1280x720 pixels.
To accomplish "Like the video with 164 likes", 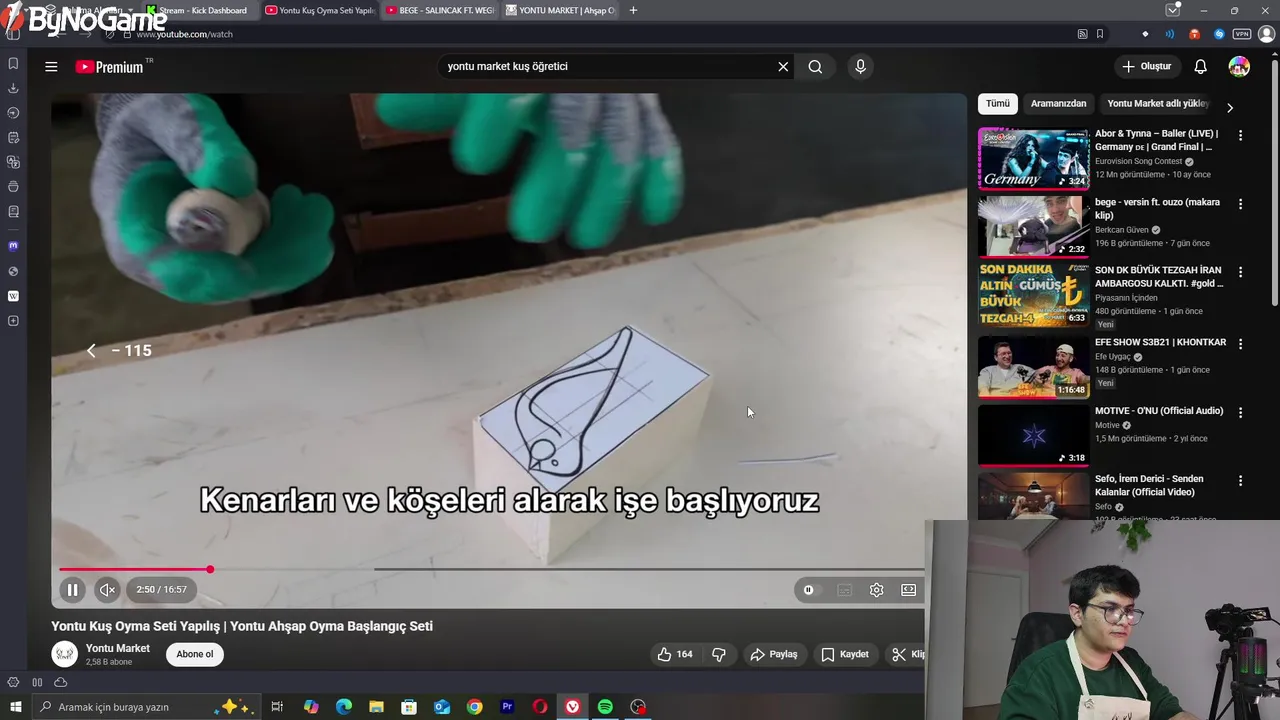I will coord(675,654).
